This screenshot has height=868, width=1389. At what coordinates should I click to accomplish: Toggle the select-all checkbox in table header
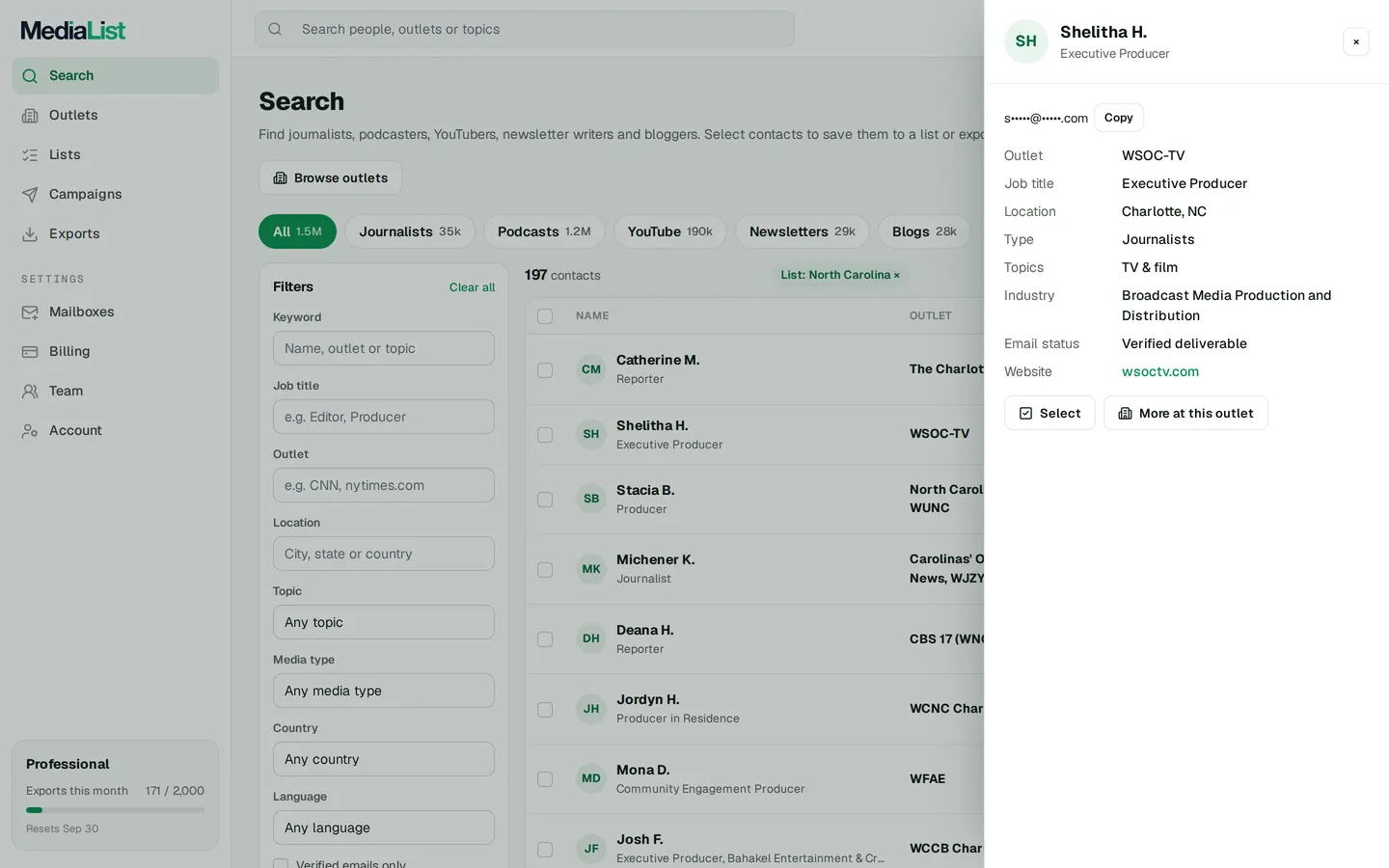click(x=545, y=316)
